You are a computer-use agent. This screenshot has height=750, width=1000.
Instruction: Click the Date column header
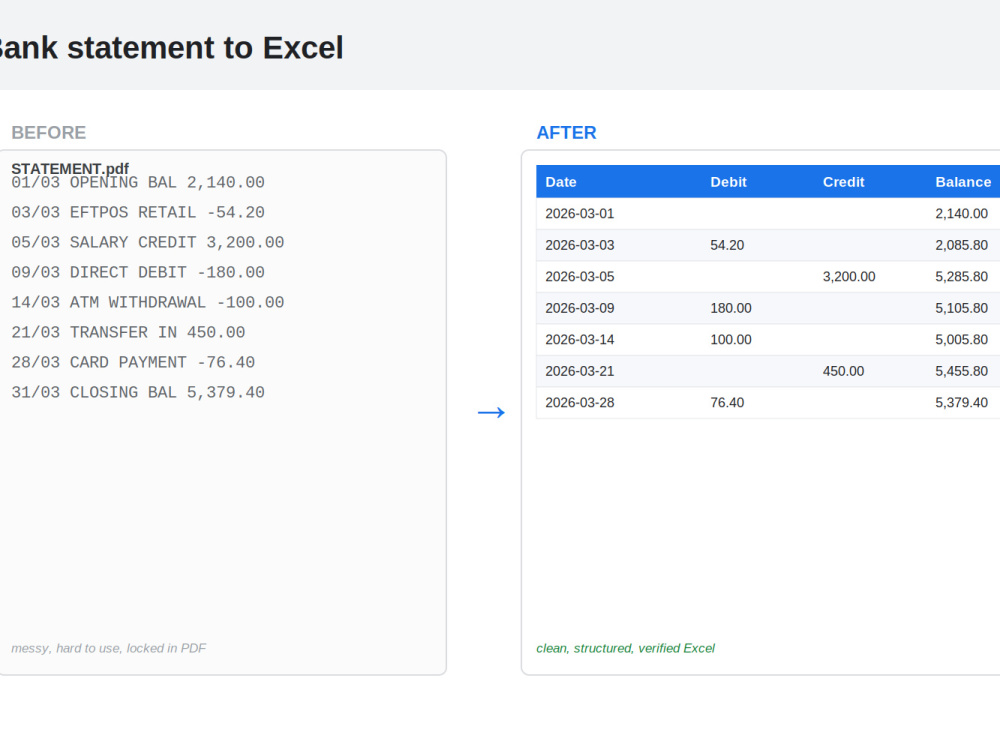(x=619, y=182)
